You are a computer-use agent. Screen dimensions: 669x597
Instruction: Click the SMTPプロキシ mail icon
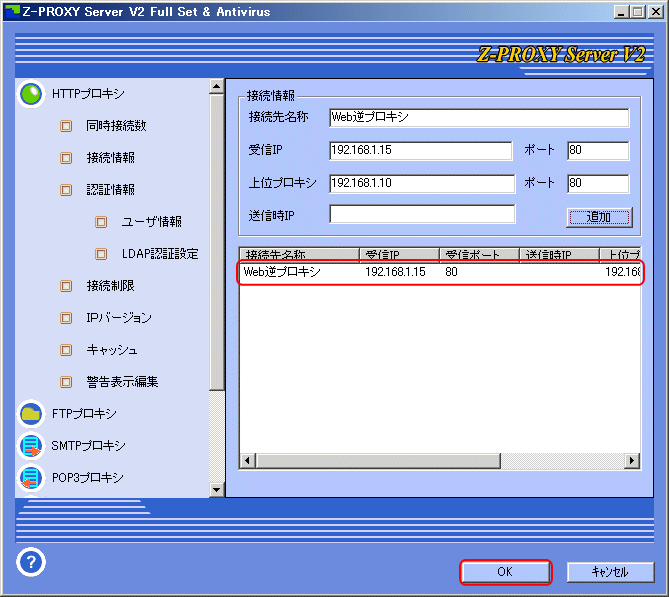click(x=31, y=446)
